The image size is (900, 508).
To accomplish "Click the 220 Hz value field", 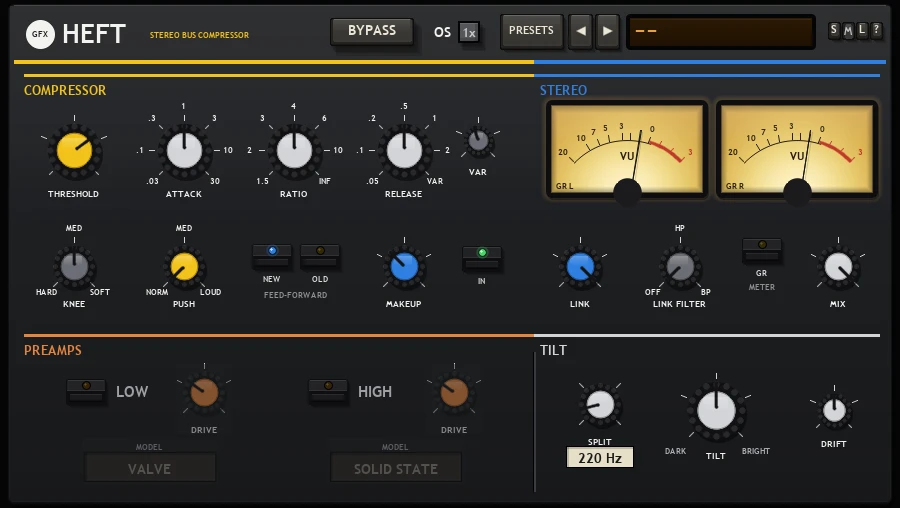I will tap(600, 457).
